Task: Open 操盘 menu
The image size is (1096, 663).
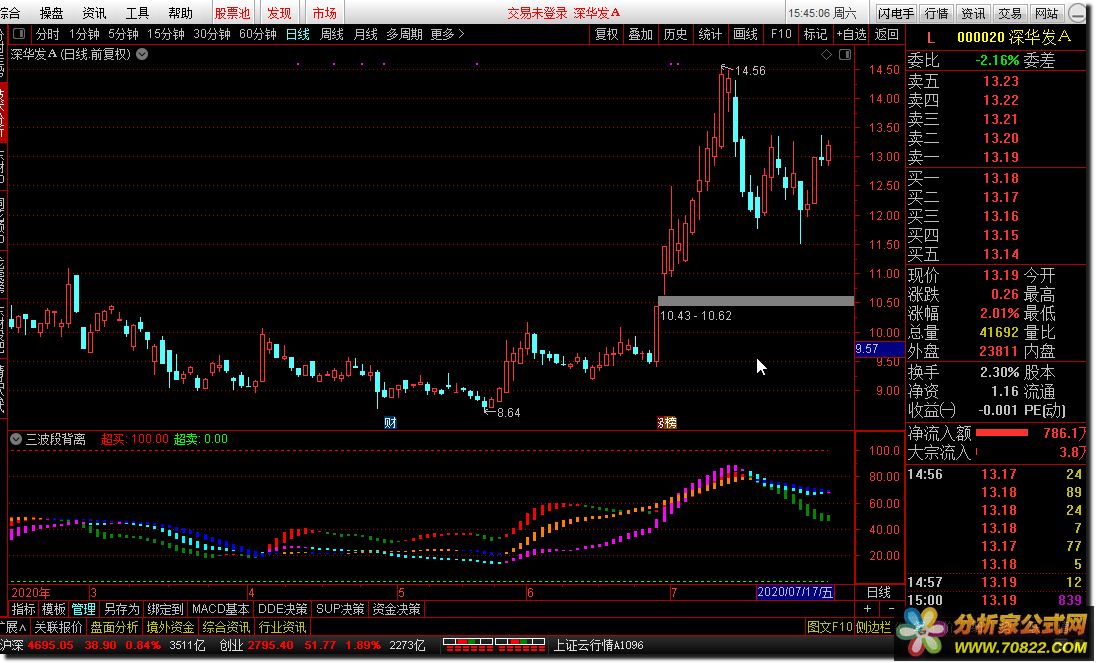Action: (x=52, y=13)
